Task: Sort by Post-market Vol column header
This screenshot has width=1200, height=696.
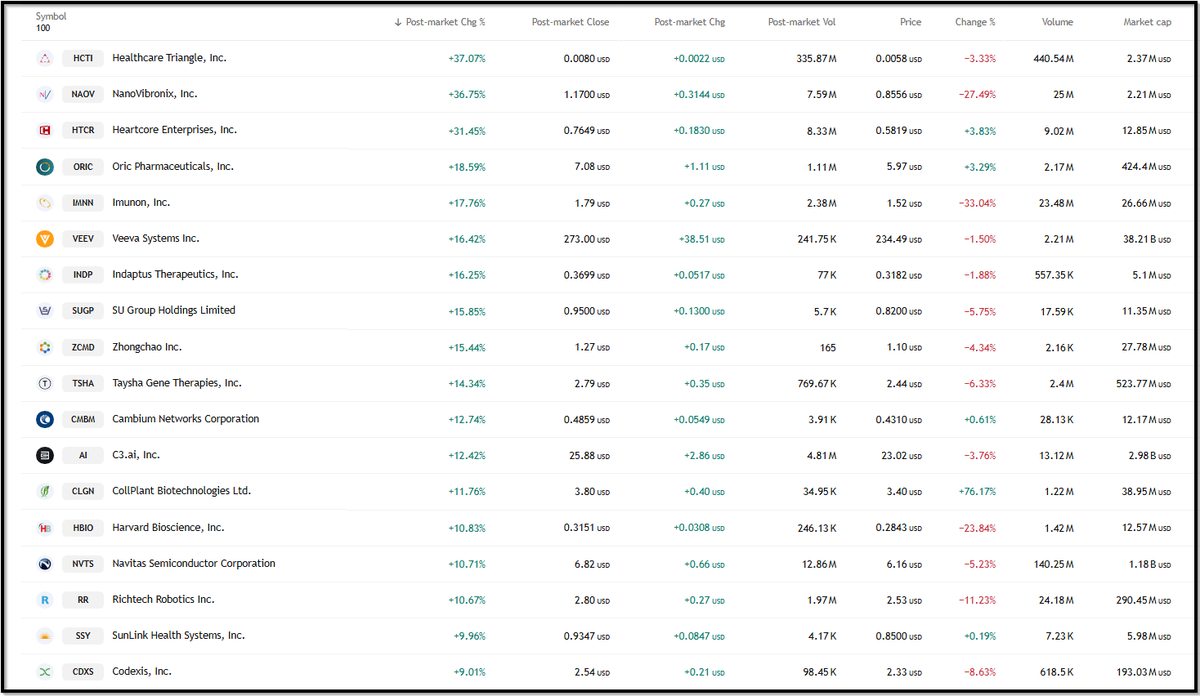Action: (x=802, y=22)
